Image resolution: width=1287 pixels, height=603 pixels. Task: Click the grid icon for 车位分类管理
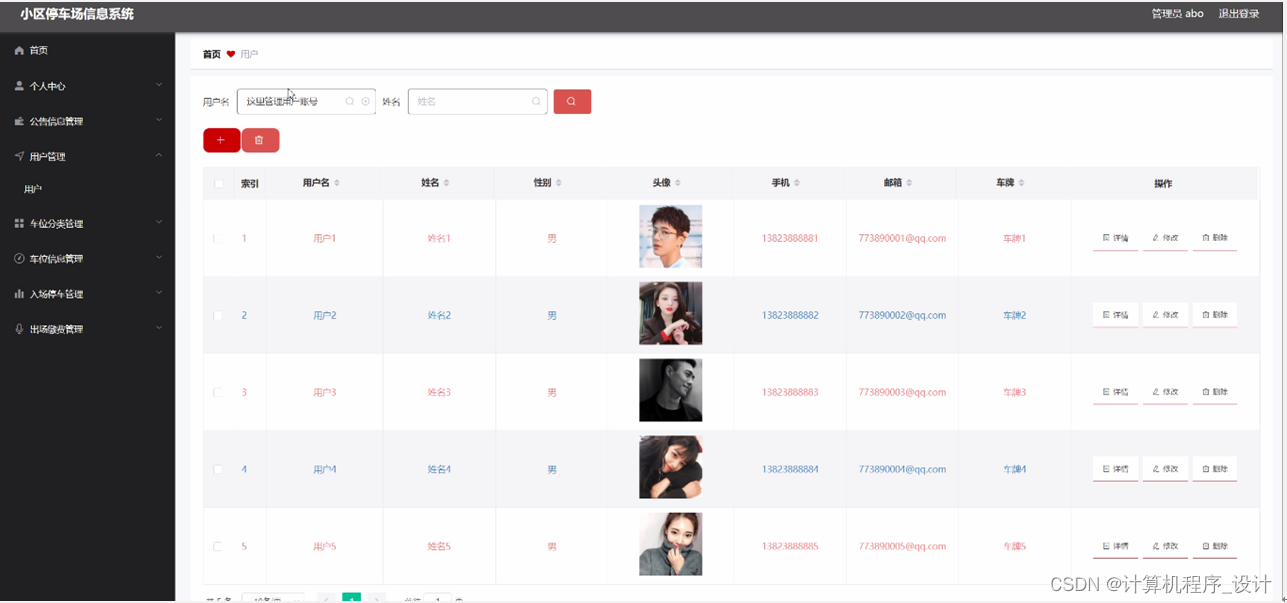click(19, 223)
